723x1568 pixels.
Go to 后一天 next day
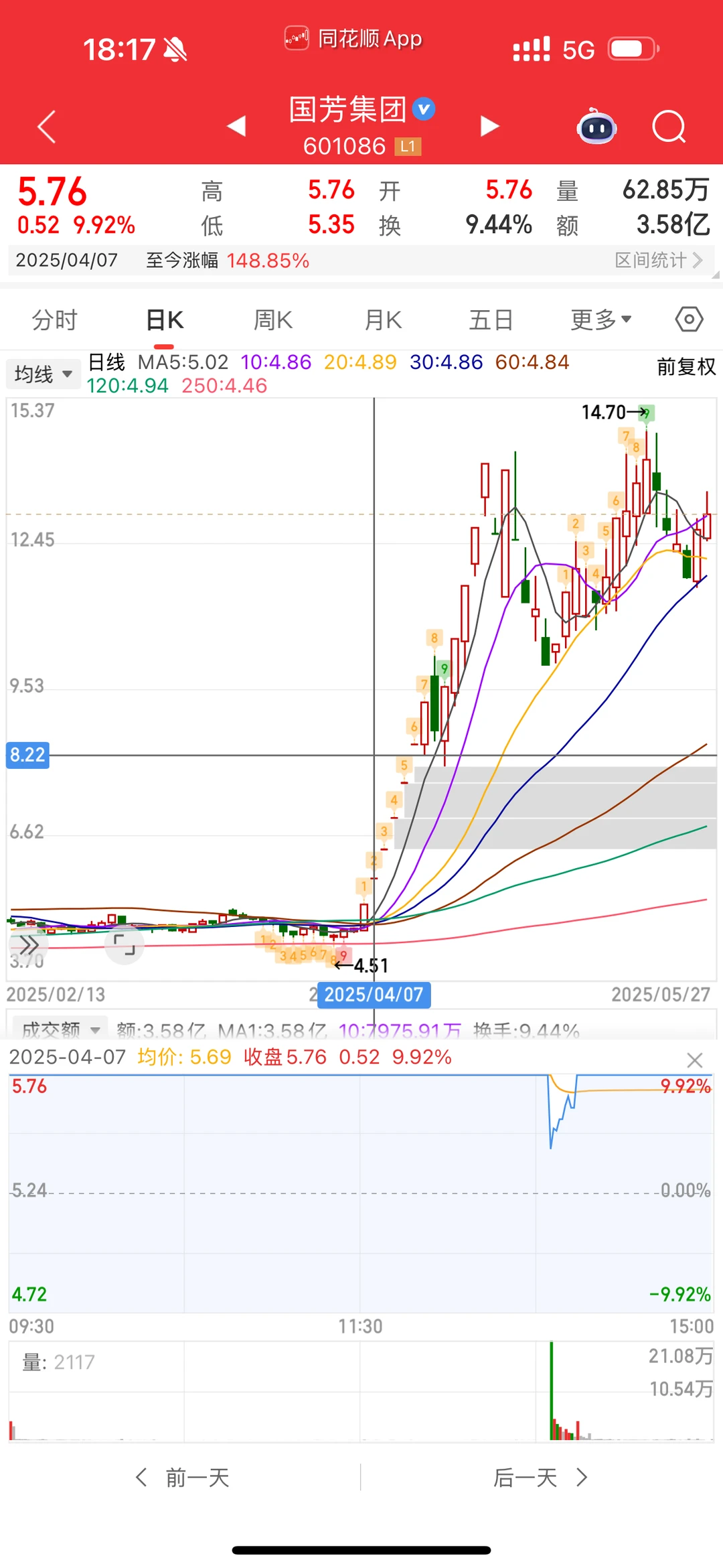click(541, 1477)
